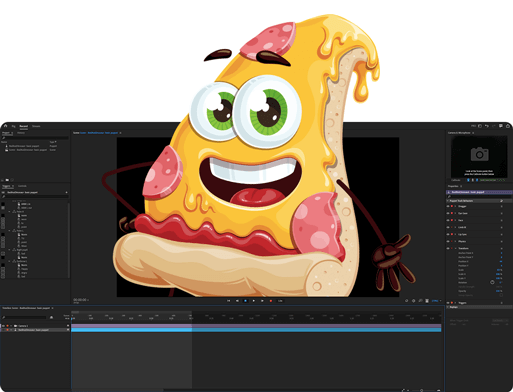This screenshot has height=392, width=513.
Task: Toggle Camera 1 track visibility eye
Action: 4,326
